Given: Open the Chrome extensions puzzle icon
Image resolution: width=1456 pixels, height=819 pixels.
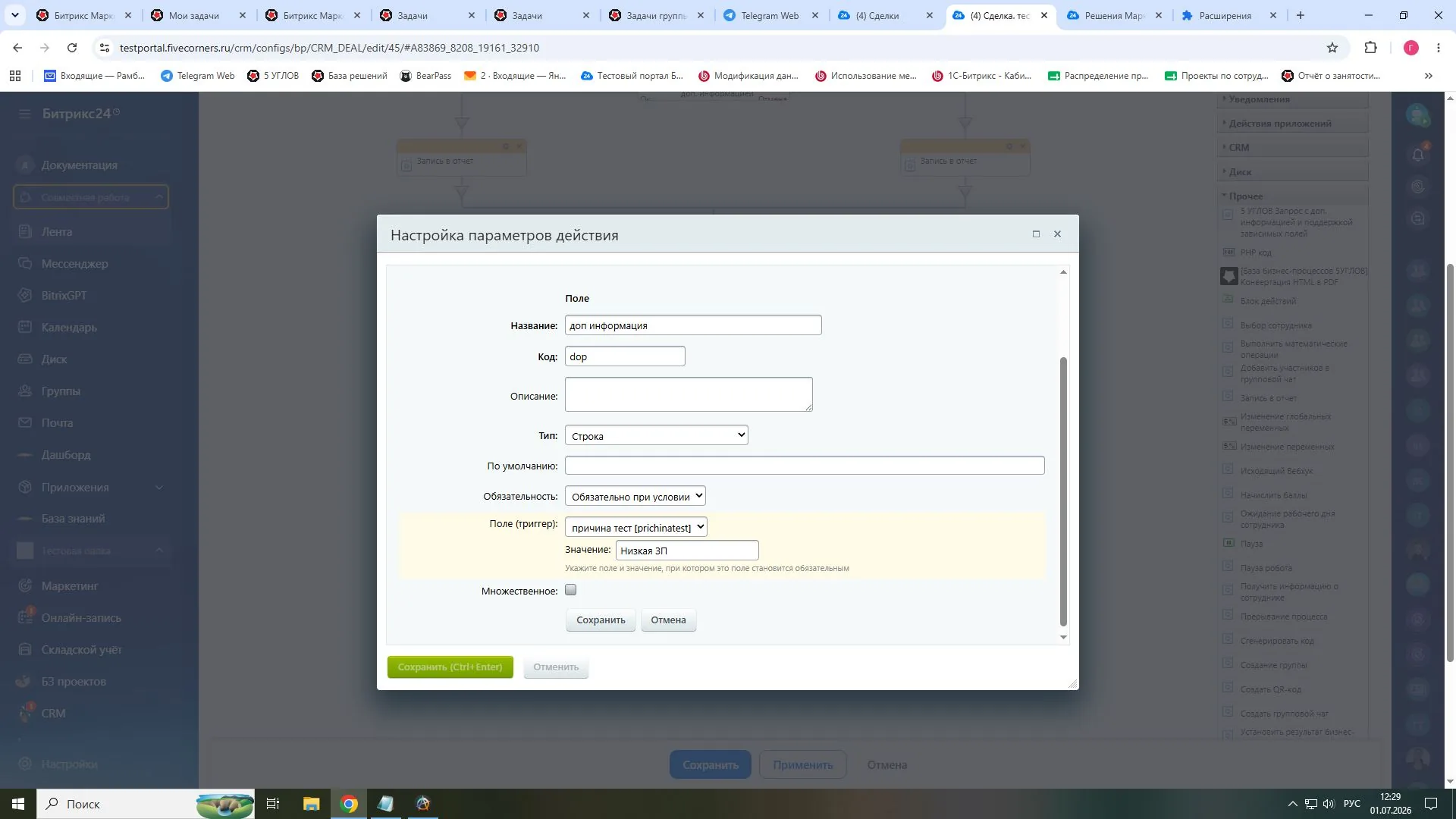Looking at the screenshot, I should point(1370,48).
